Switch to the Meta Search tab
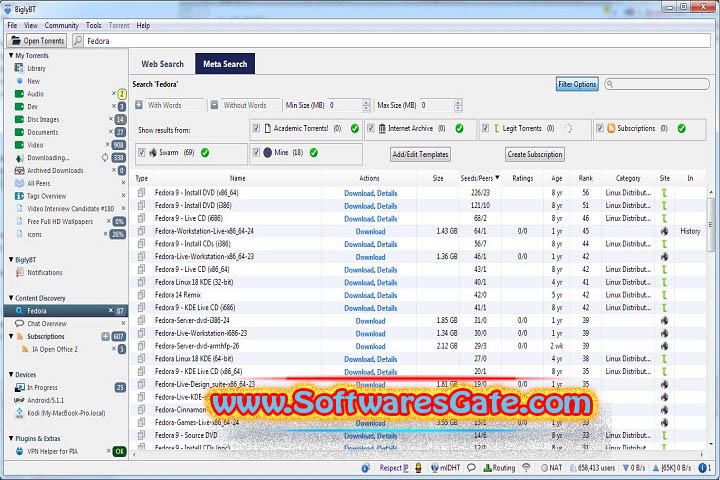Screen dimensions: 720x480 (225, 64)
